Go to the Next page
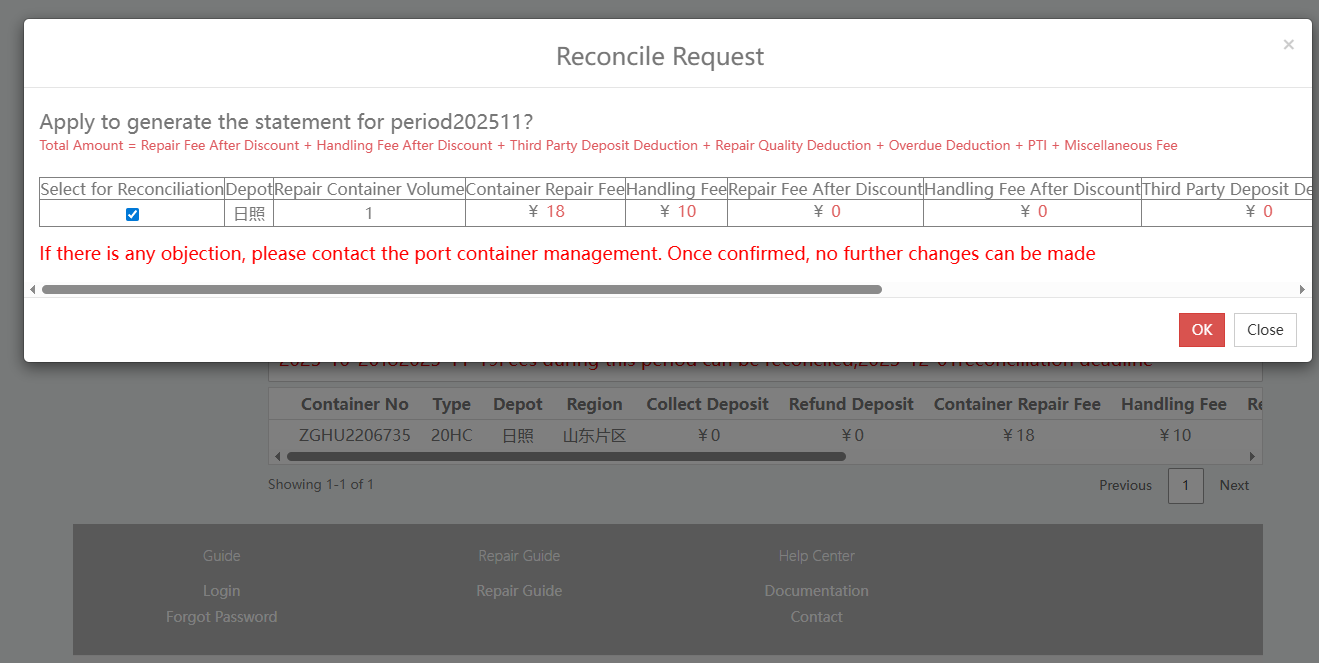Screen dimensions: 1319x663 click(1234, 485)
